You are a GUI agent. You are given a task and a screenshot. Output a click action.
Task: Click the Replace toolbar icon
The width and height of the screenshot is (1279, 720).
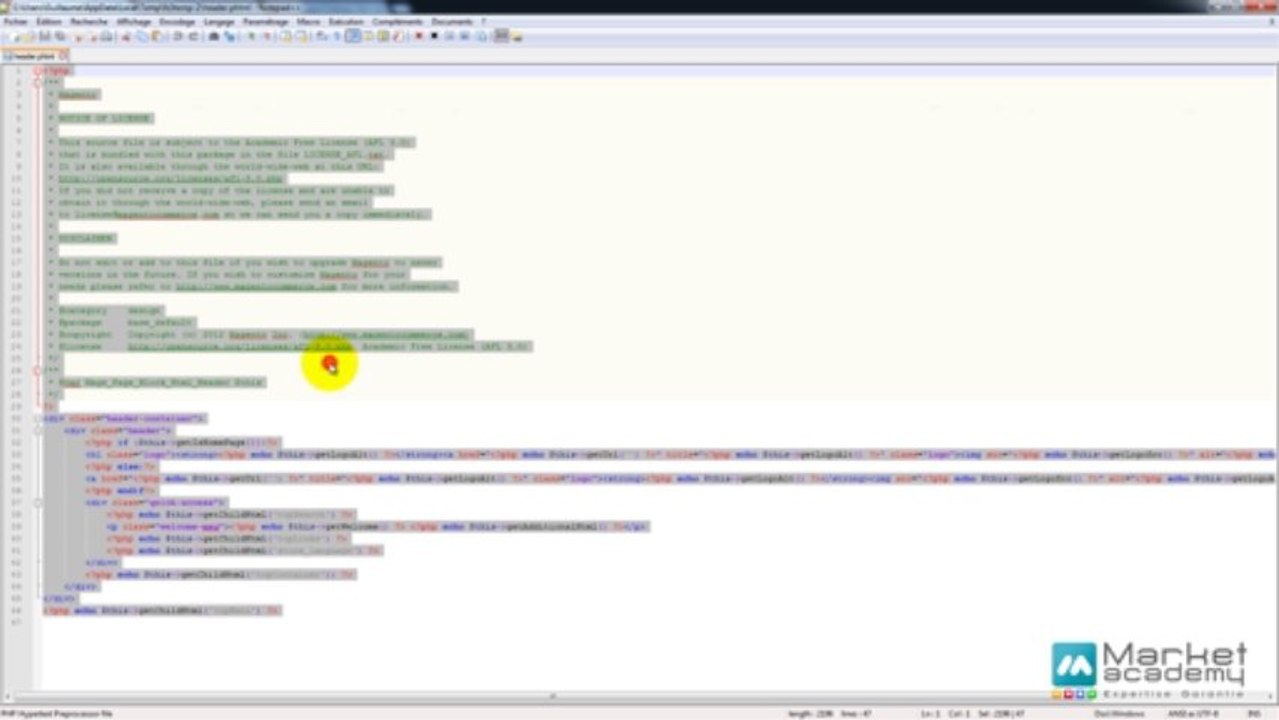tap(229, 36)
